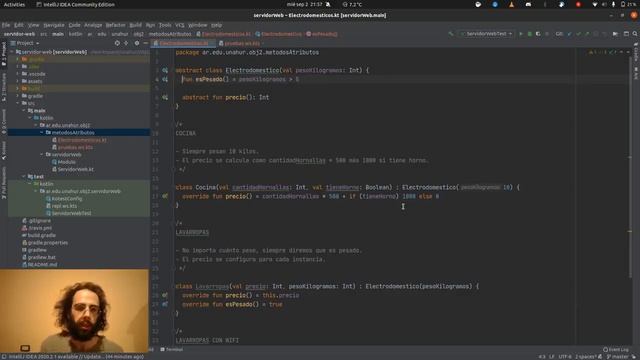Expand the assets folder node
The height and width of the screenshot is (360, 640).
pos(18,81)
